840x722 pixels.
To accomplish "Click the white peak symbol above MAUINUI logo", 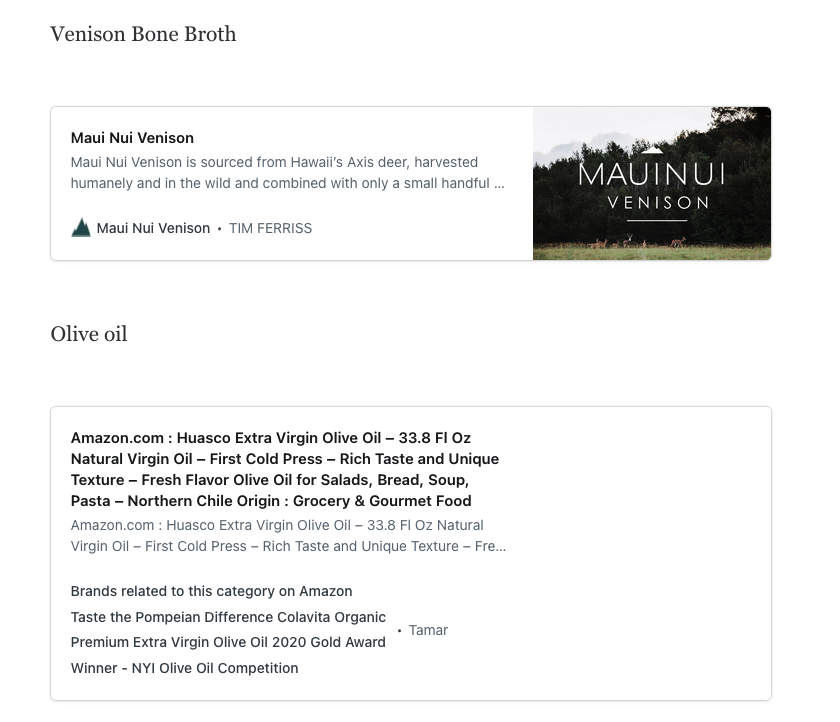I will (651, 149).
